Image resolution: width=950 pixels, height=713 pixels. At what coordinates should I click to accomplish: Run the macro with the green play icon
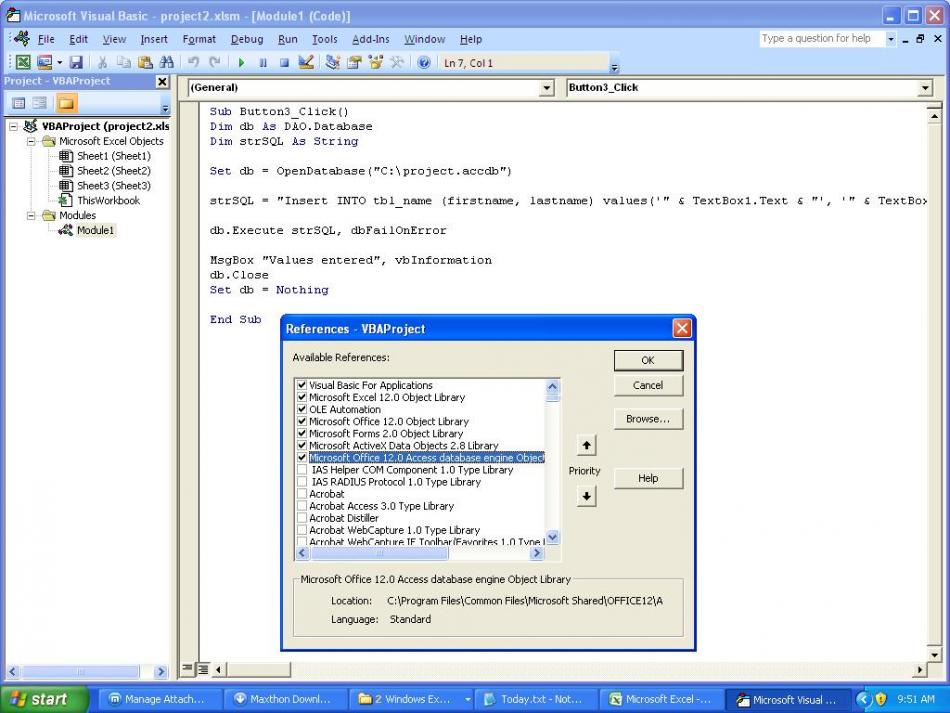point(242,62)
